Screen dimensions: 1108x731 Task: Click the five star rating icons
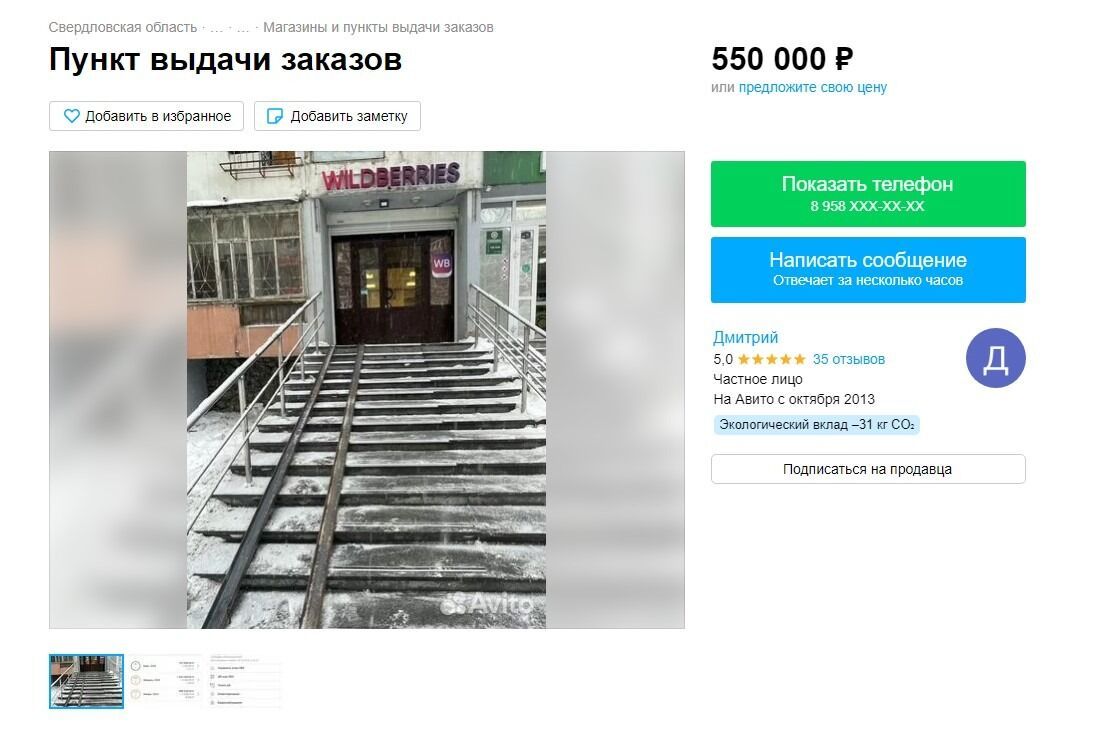771,359
